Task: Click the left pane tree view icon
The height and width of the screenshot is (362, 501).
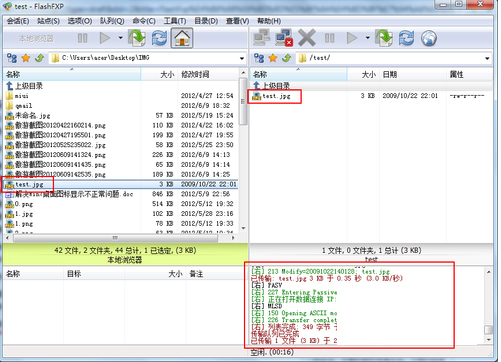Action: (x=12, y=58)
